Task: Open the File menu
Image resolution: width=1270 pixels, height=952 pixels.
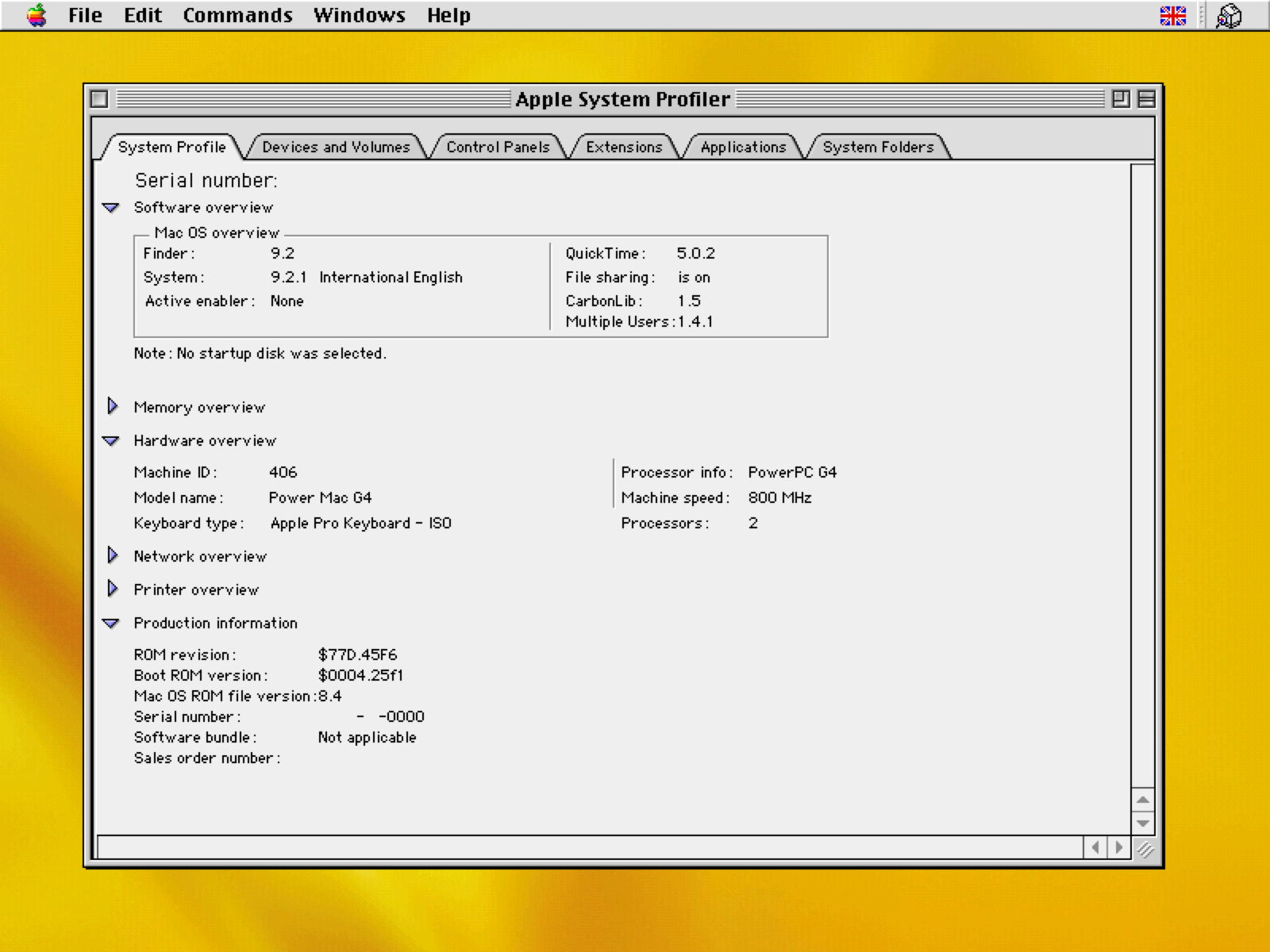Action: coord(85,15)
